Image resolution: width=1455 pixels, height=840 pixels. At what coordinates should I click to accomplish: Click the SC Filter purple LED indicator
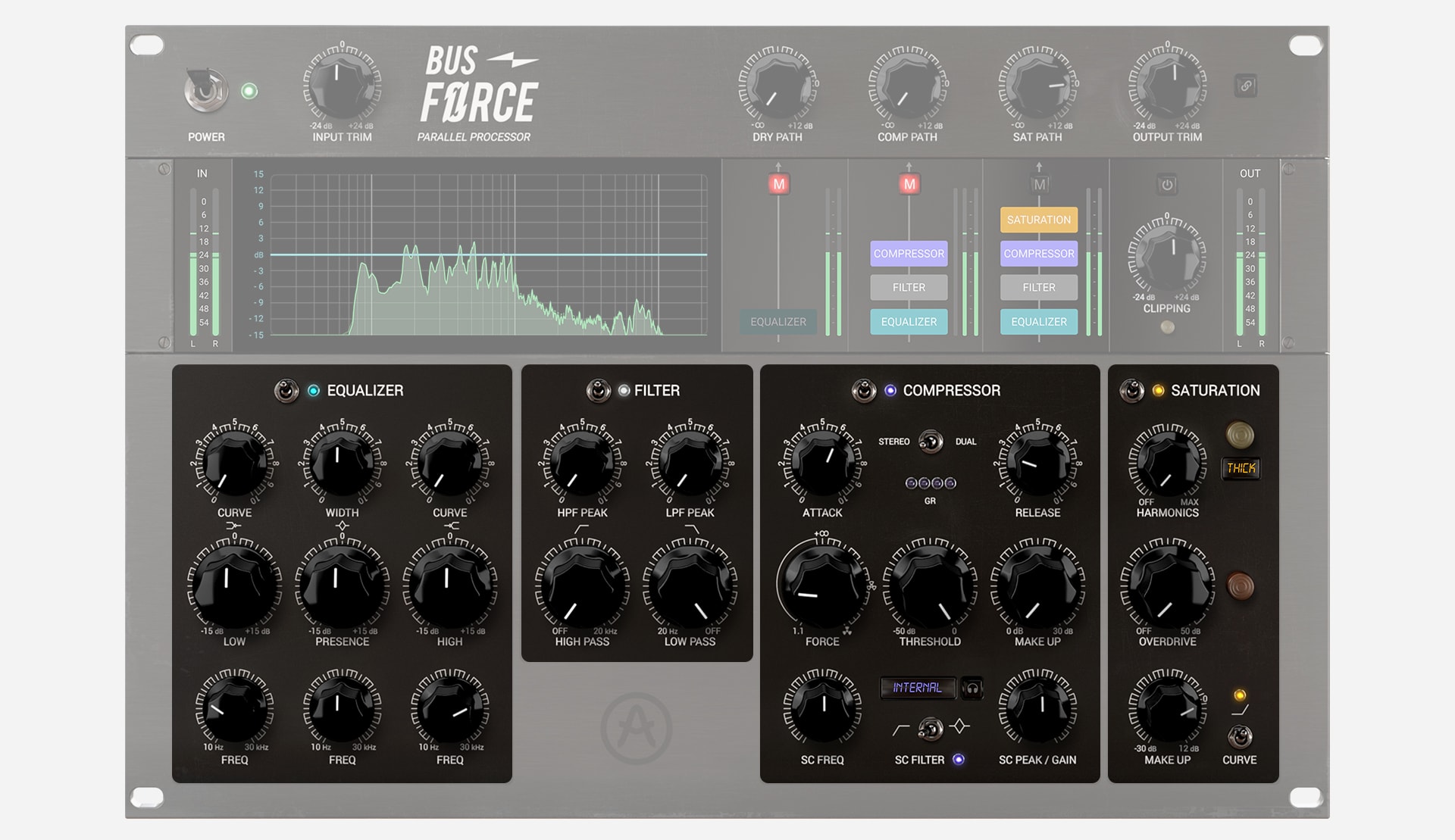(959, 760)
